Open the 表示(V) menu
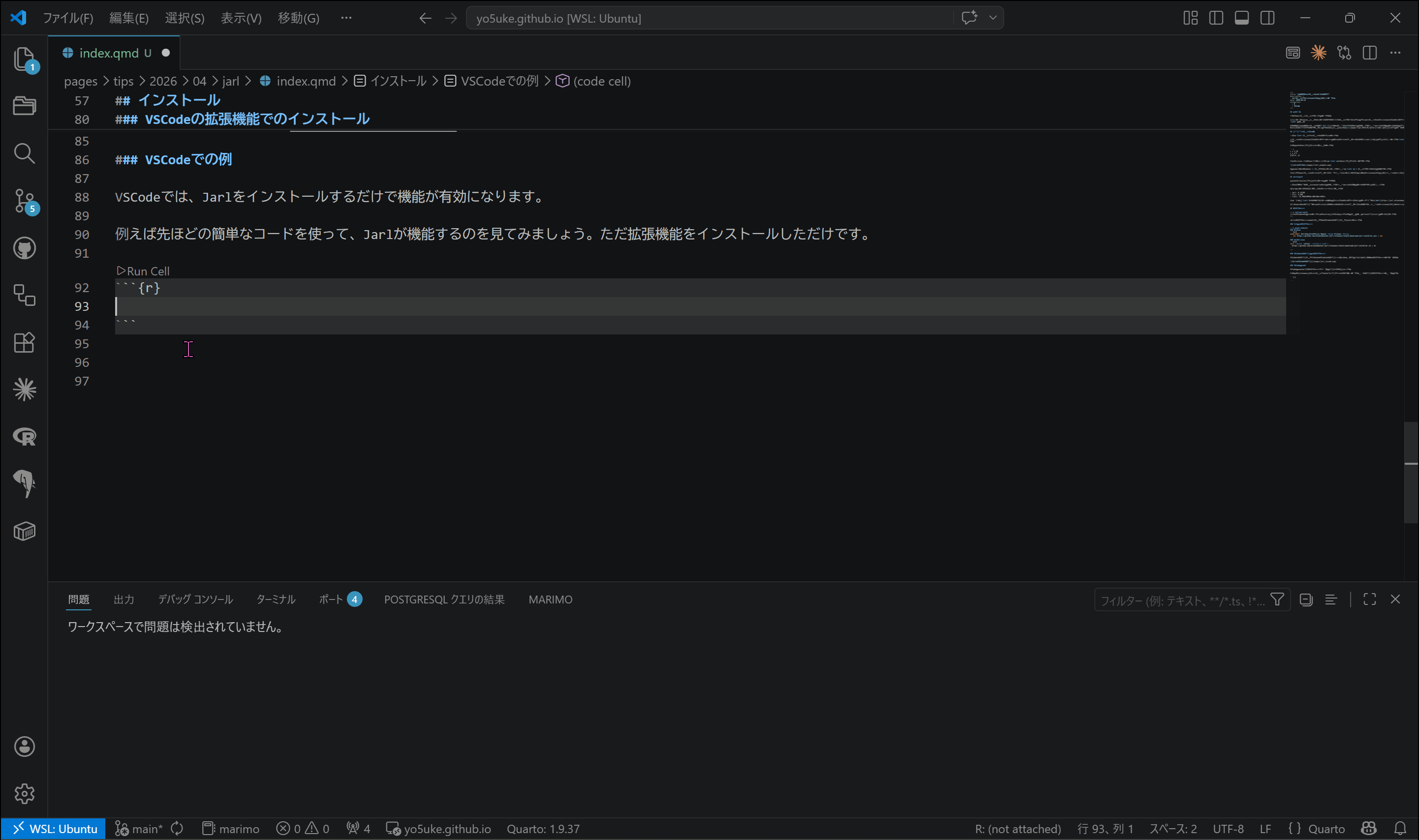This screenshot has height=840, width=1419. click(x=241, y=18)
